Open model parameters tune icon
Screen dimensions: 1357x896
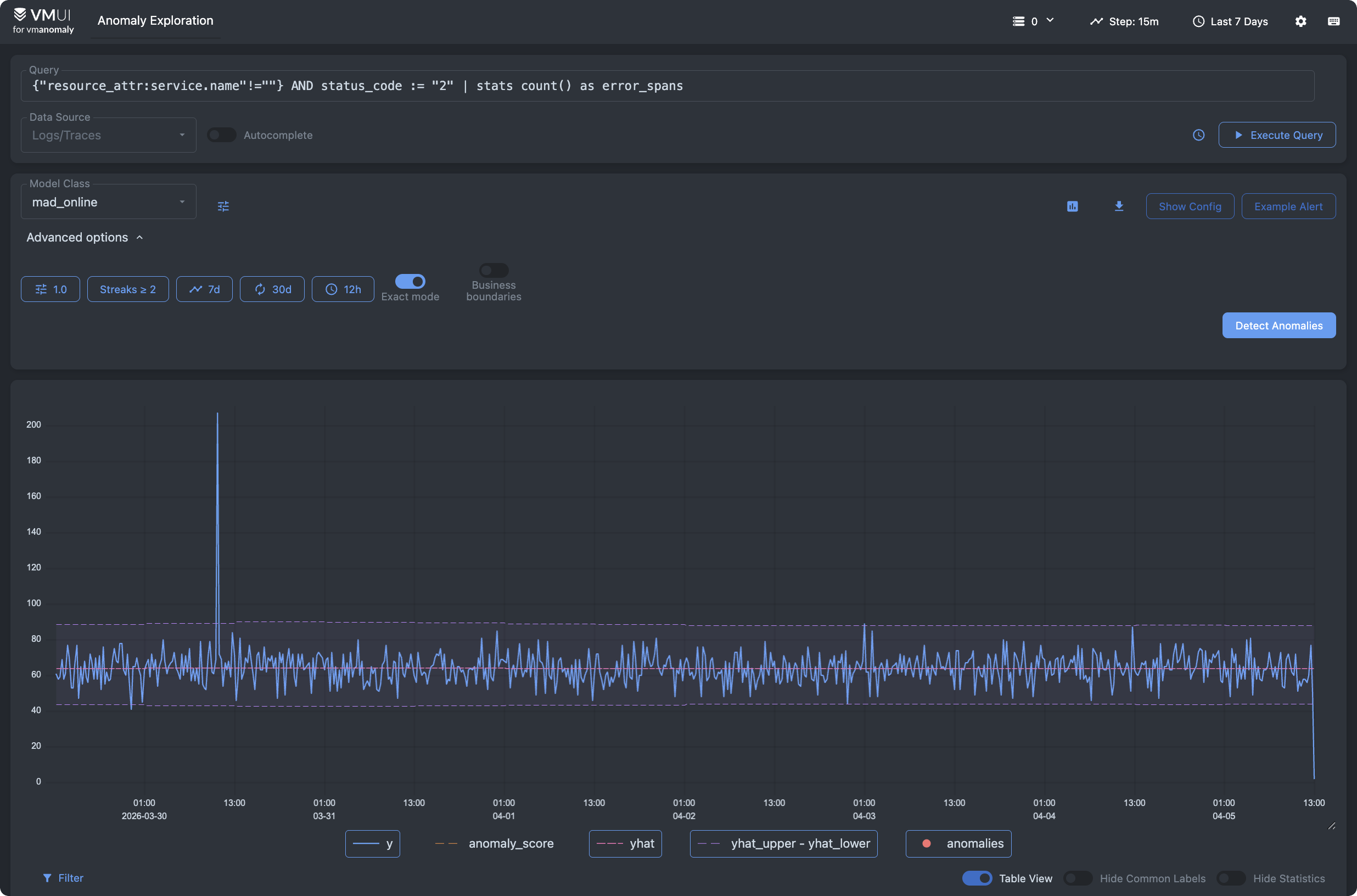[x=223, y=206]
